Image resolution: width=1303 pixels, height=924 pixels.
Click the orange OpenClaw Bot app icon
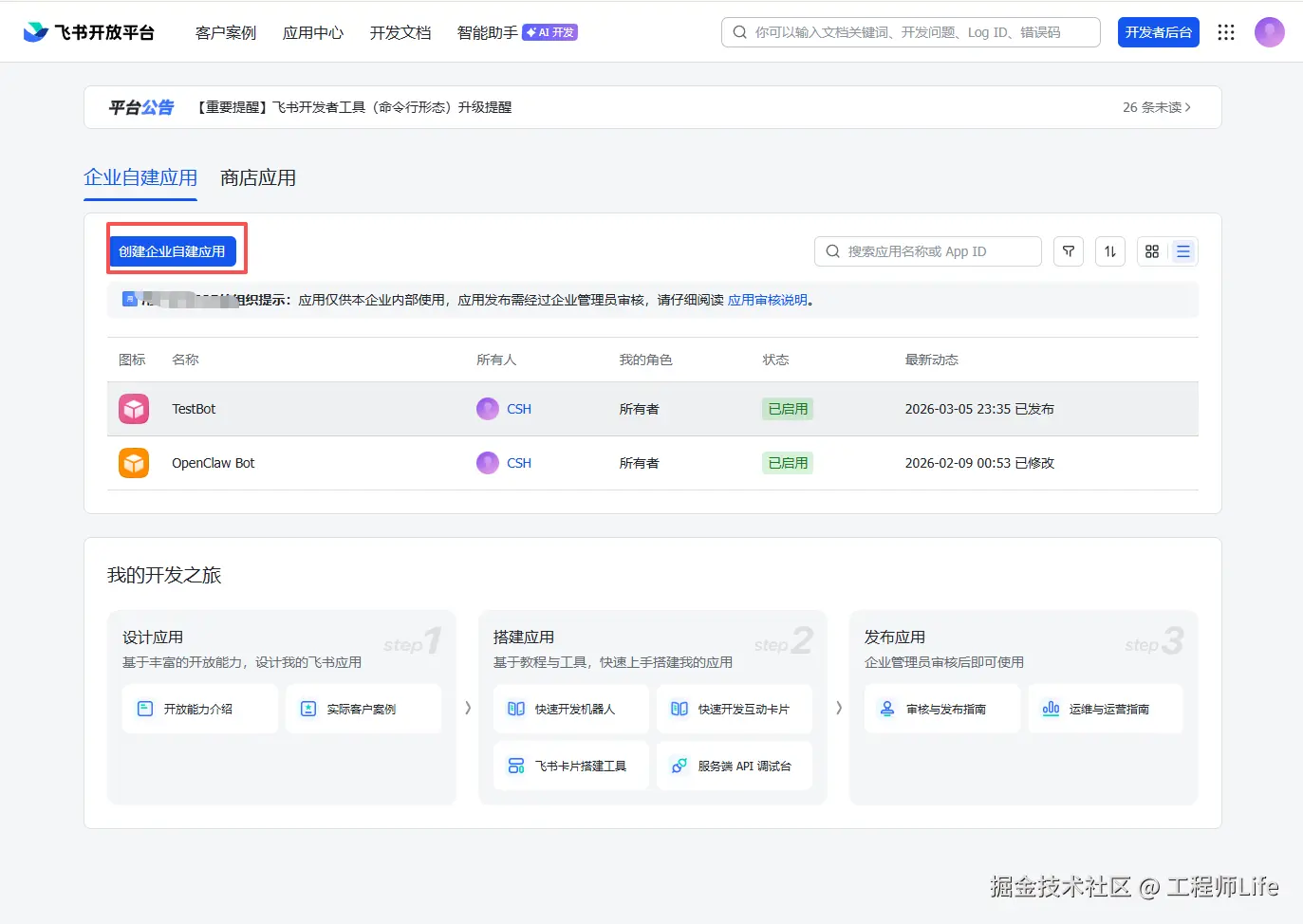tap(134, 463)
